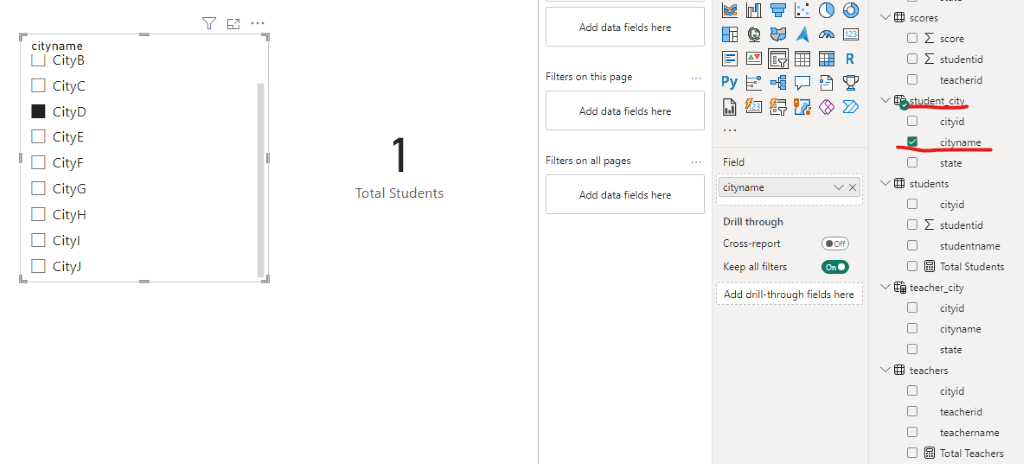Select the Funnel chart visual
Screen dimensions: 1024x464
point(778,10)
